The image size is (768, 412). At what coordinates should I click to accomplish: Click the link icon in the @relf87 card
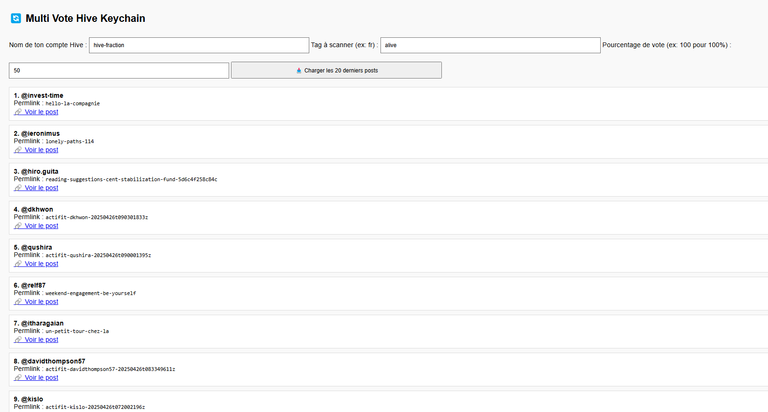point(18,302)
